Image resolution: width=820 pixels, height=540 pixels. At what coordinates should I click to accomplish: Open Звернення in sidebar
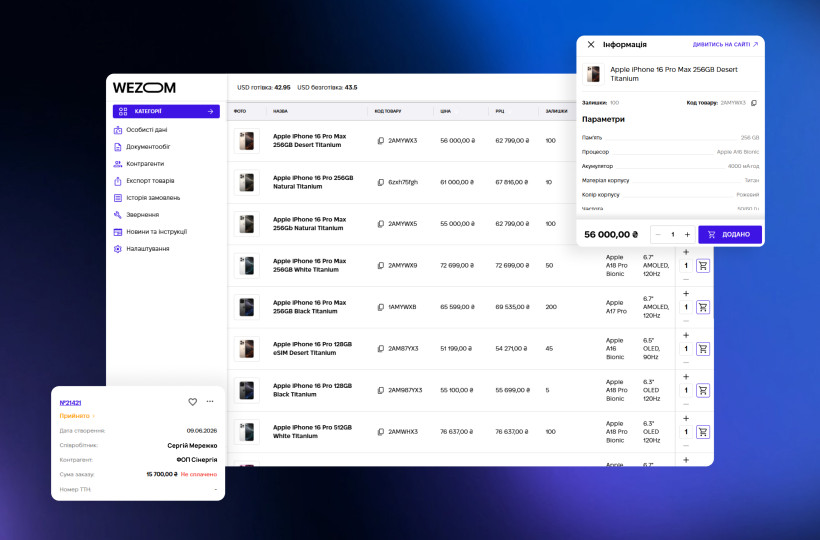[136, 215]
